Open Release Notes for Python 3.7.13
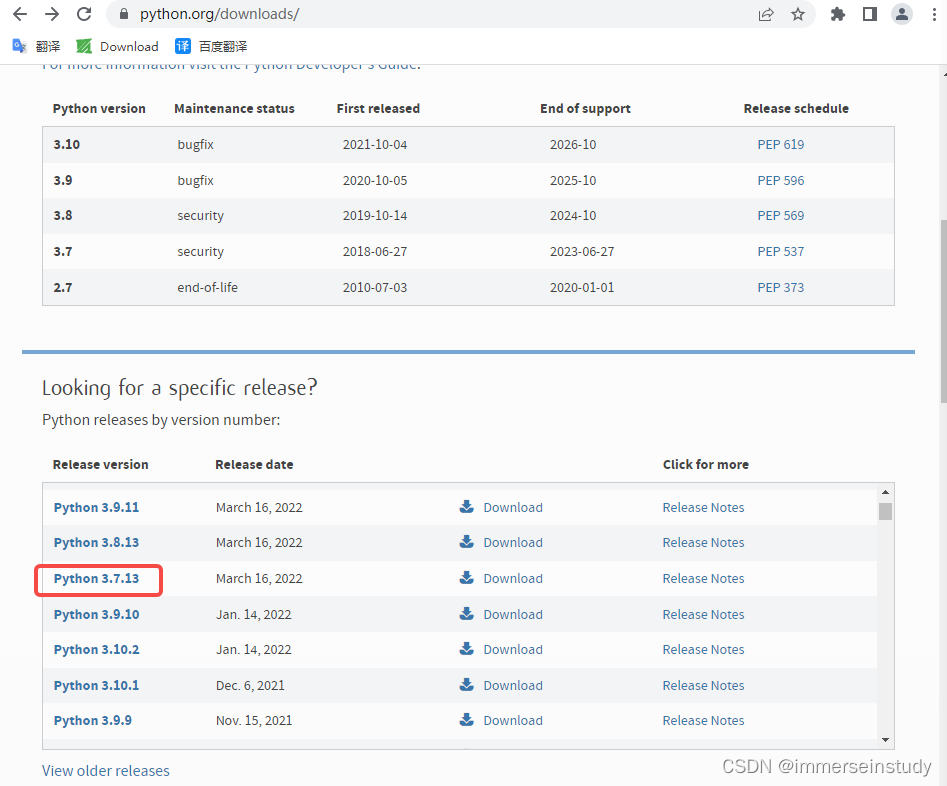Screen dimensions: 947x786 703,579
